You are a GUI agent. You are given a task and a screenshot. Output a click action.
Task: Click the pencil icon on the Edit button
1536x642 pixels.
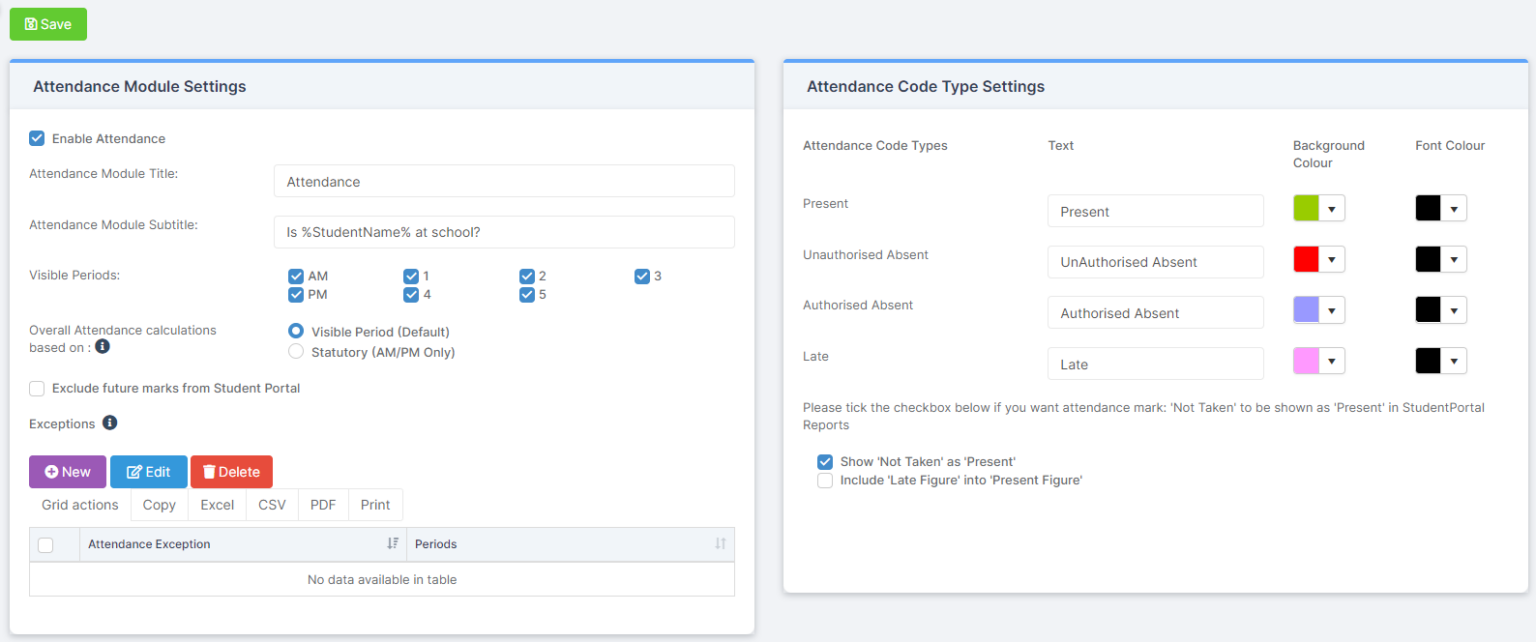point(132,471)
